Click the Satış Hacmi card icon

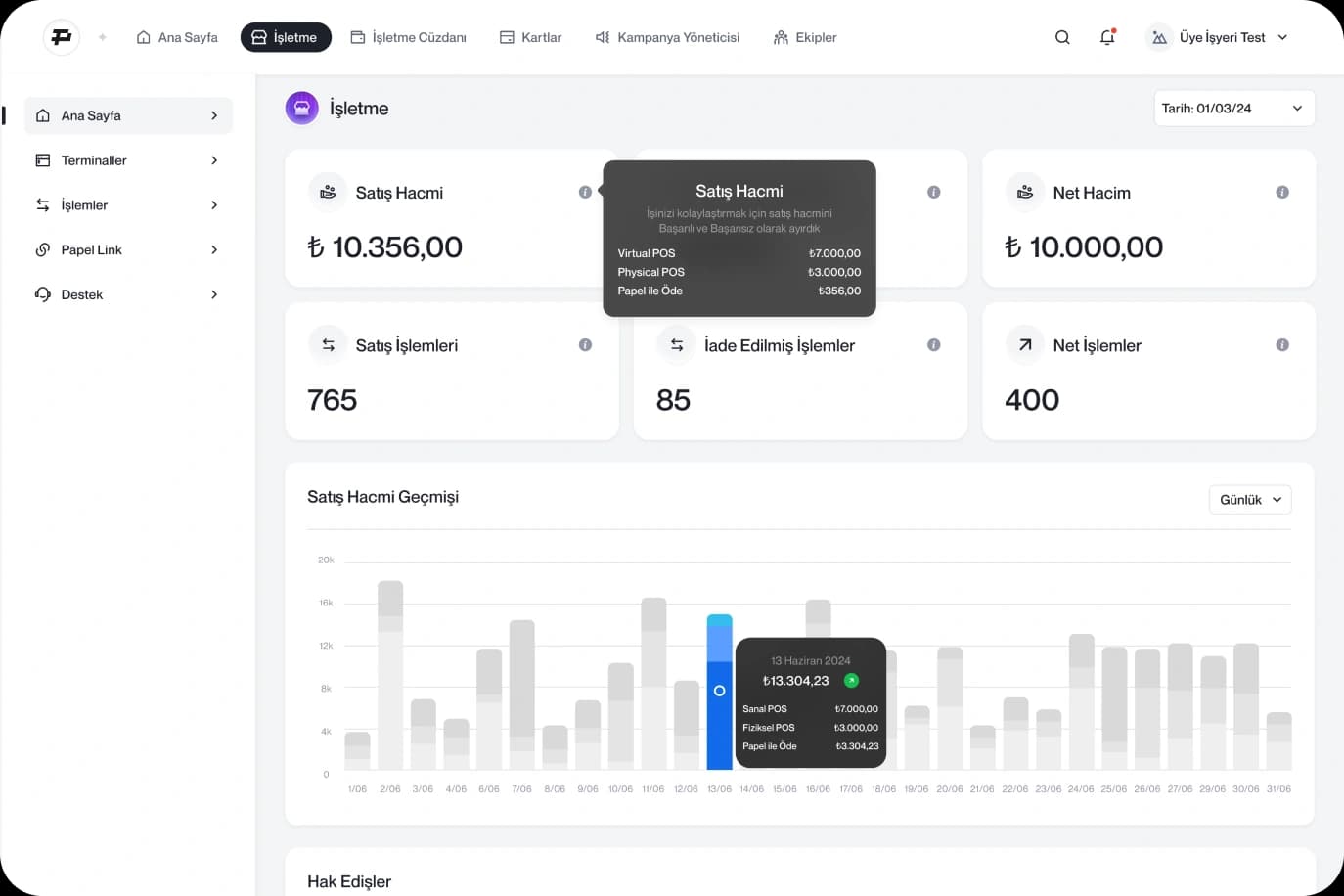point(328,192)
